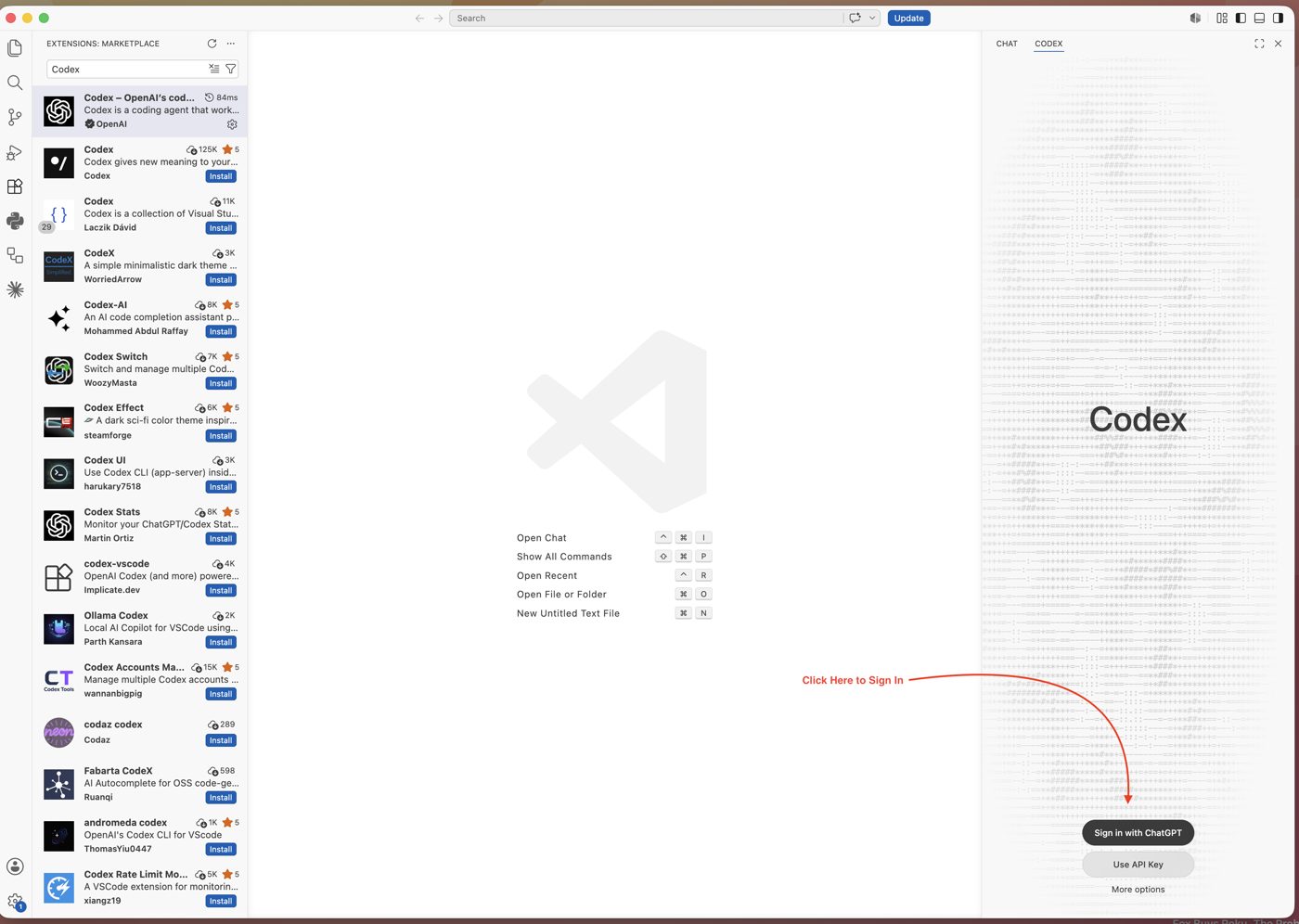Open the Codex Switch extension icon thumbnail
1299x924 pixels.
pyautogui.click(x=58, y=370)
